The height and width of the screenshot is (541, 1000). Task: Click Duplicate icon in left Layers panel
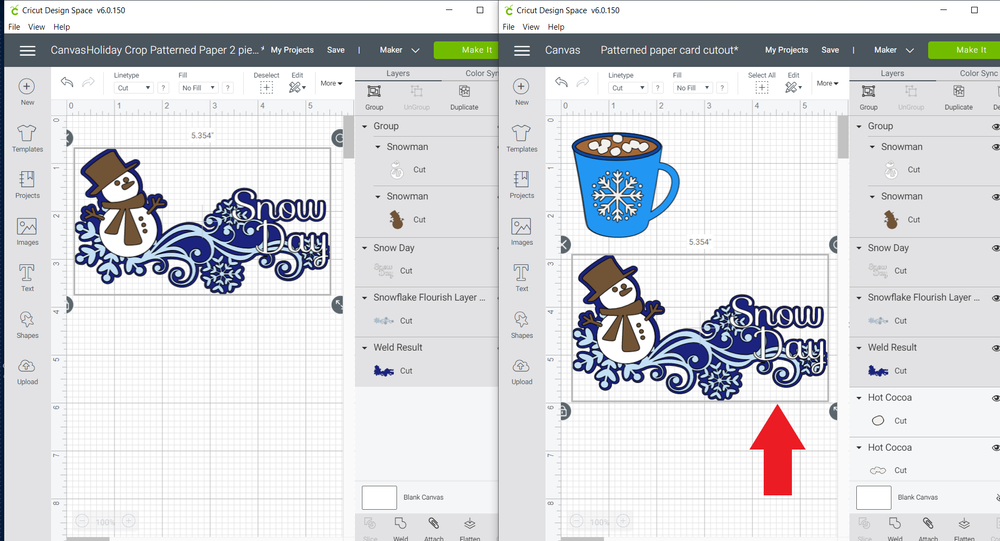pos(464,91)
